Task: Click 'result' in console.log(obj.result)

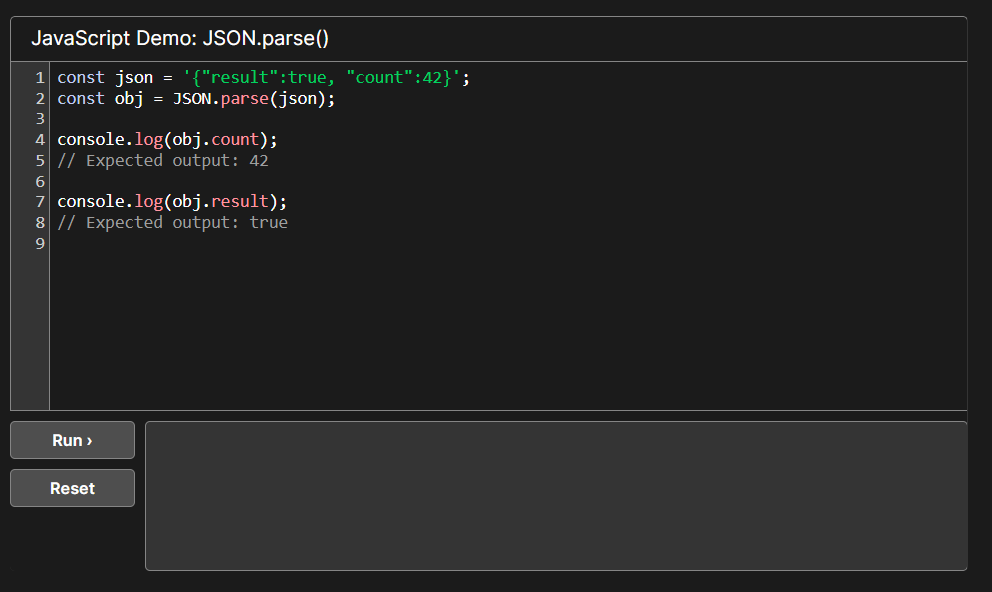Action: click(240, 202)
